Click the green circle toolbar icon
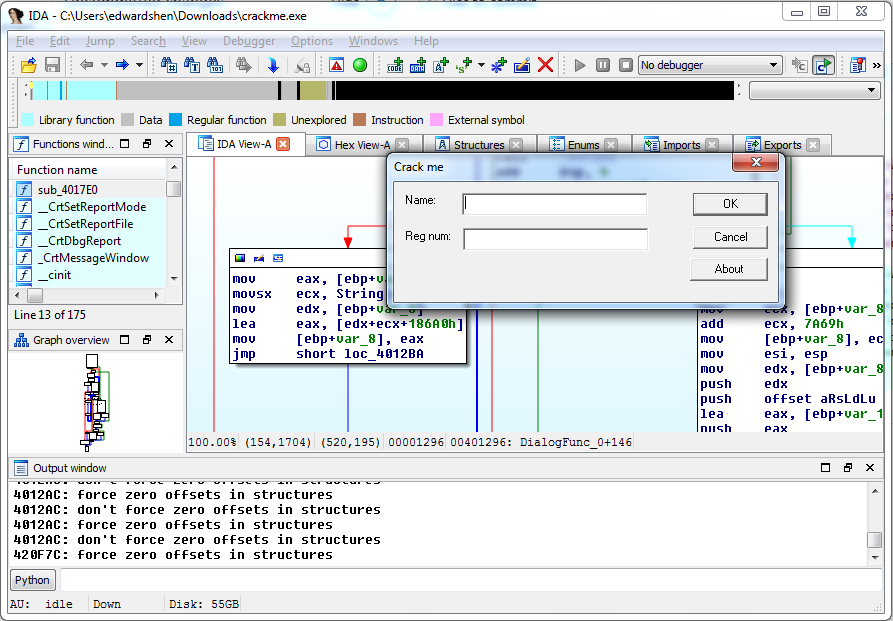This screenshot has width=893, height=621. (359, 65)
